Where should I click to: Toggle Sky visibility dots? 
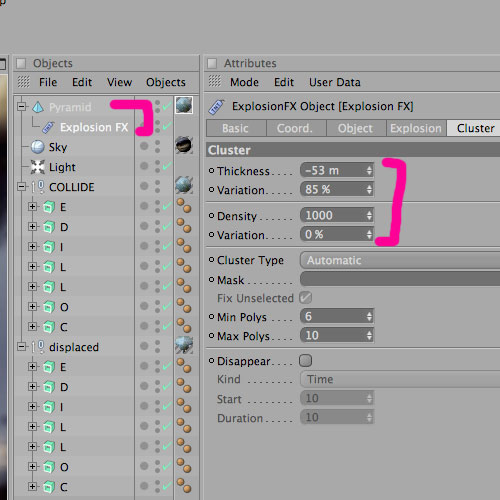coord(157,147)
